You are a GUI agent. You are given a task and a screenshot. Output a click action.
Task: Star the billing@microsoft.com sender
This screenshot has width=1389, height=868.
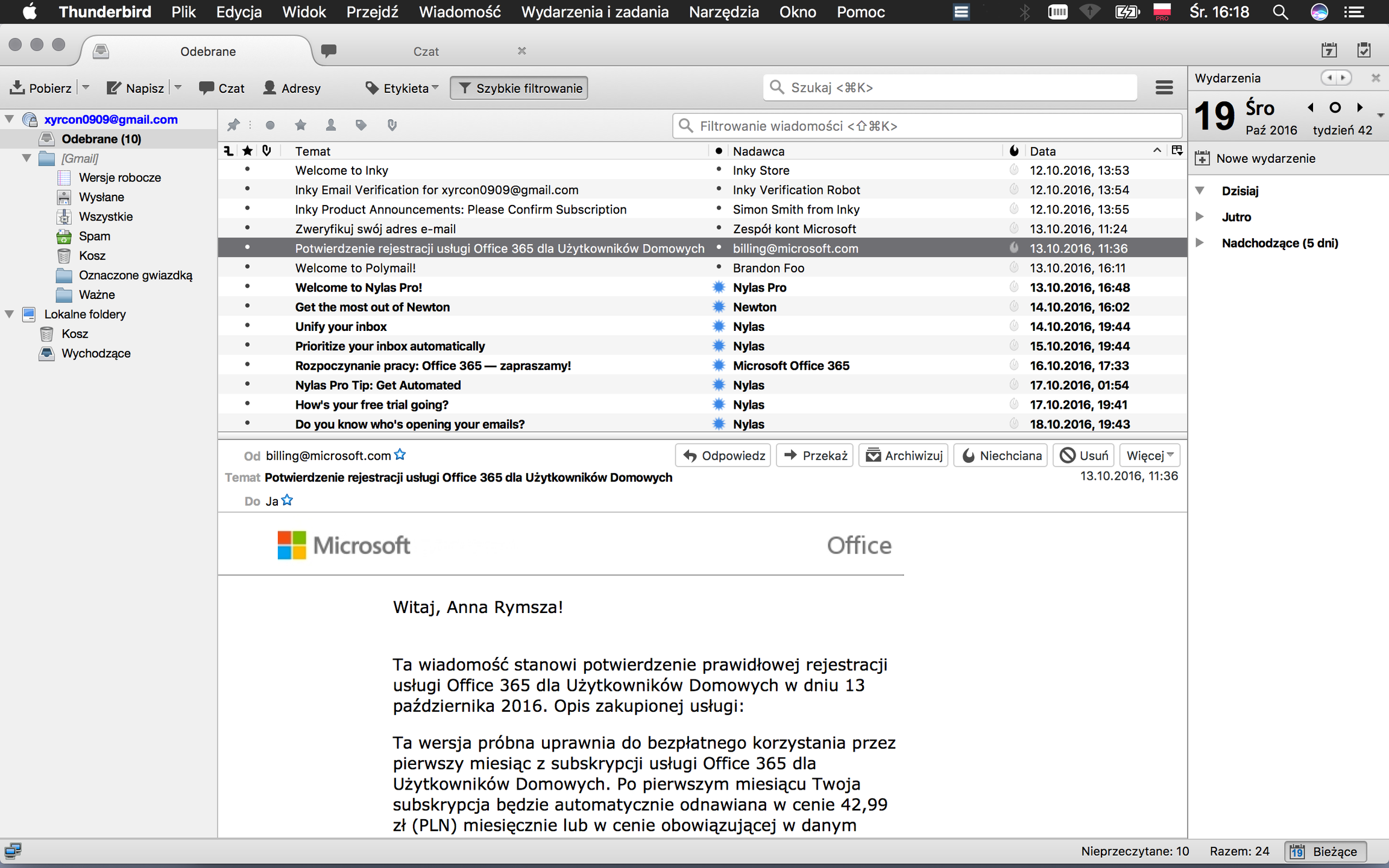[400, 455]
